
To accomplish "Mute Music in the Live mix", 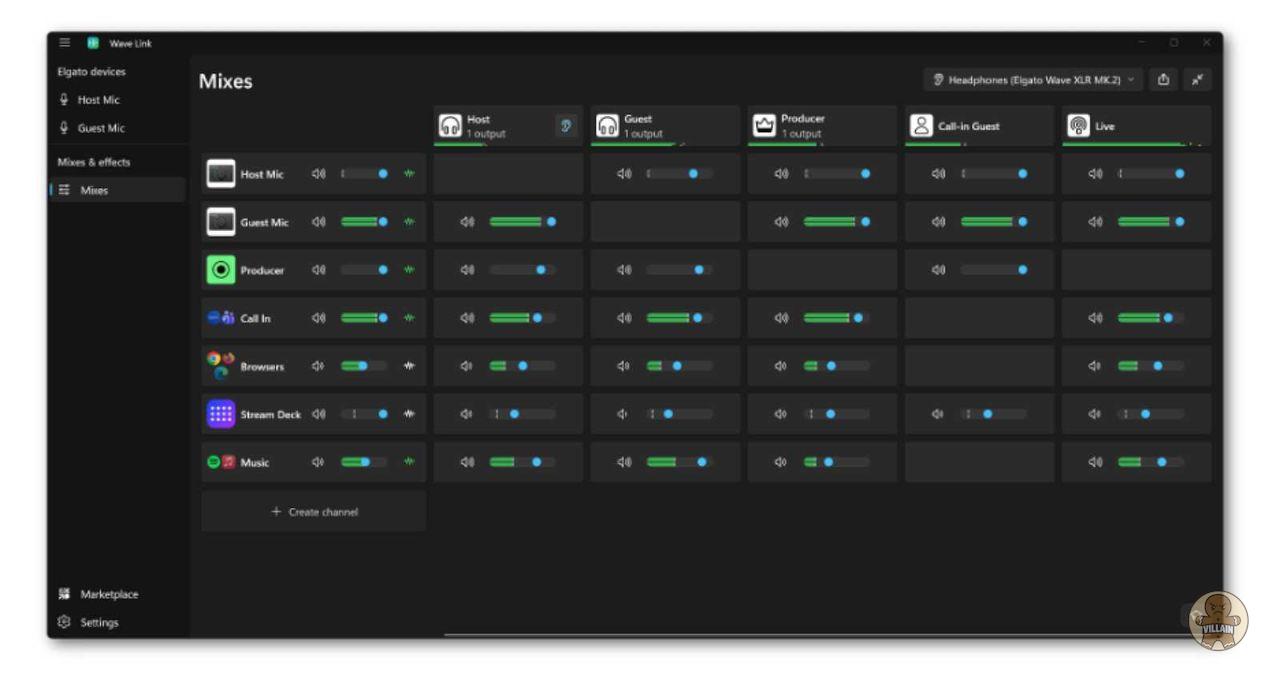I will tap(1095, 462).
